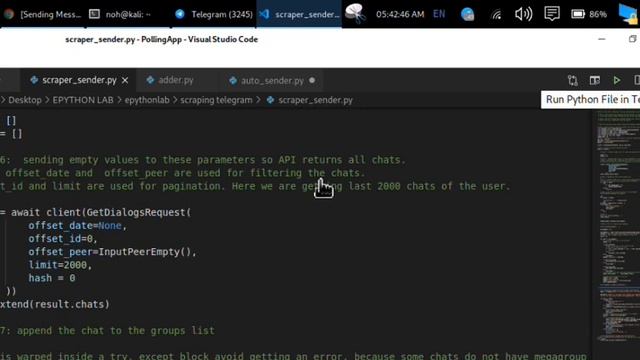Close the scraper_sender.py tab
This screenshot has width=640, height=360.
point(125,80)
